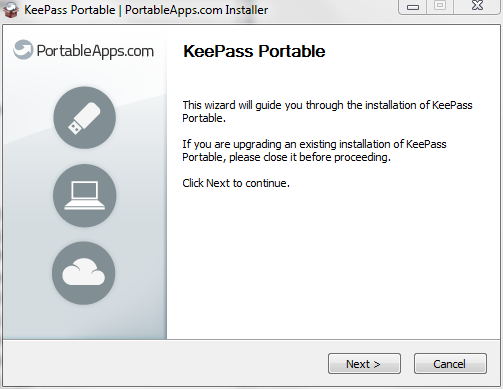Image resolution: width=503 pixels, height=389 pixels.
Task: Click the KeePass Portable bold heading
Action: (x=254, y=51)
